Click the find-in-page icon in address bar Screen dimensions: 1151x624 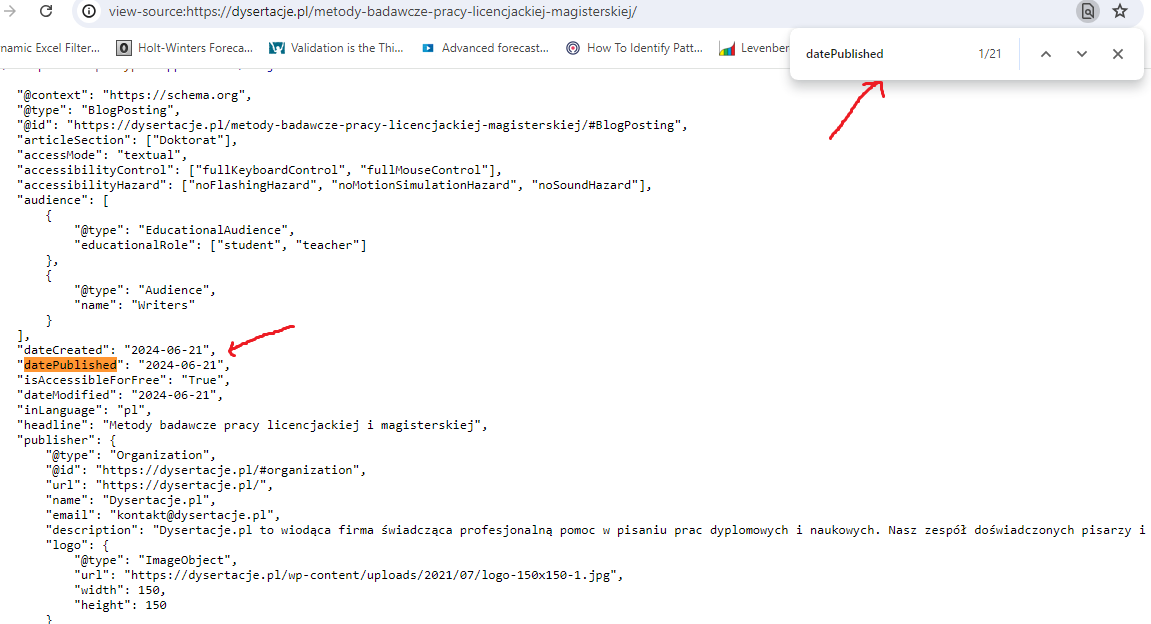click(1086, 12)
